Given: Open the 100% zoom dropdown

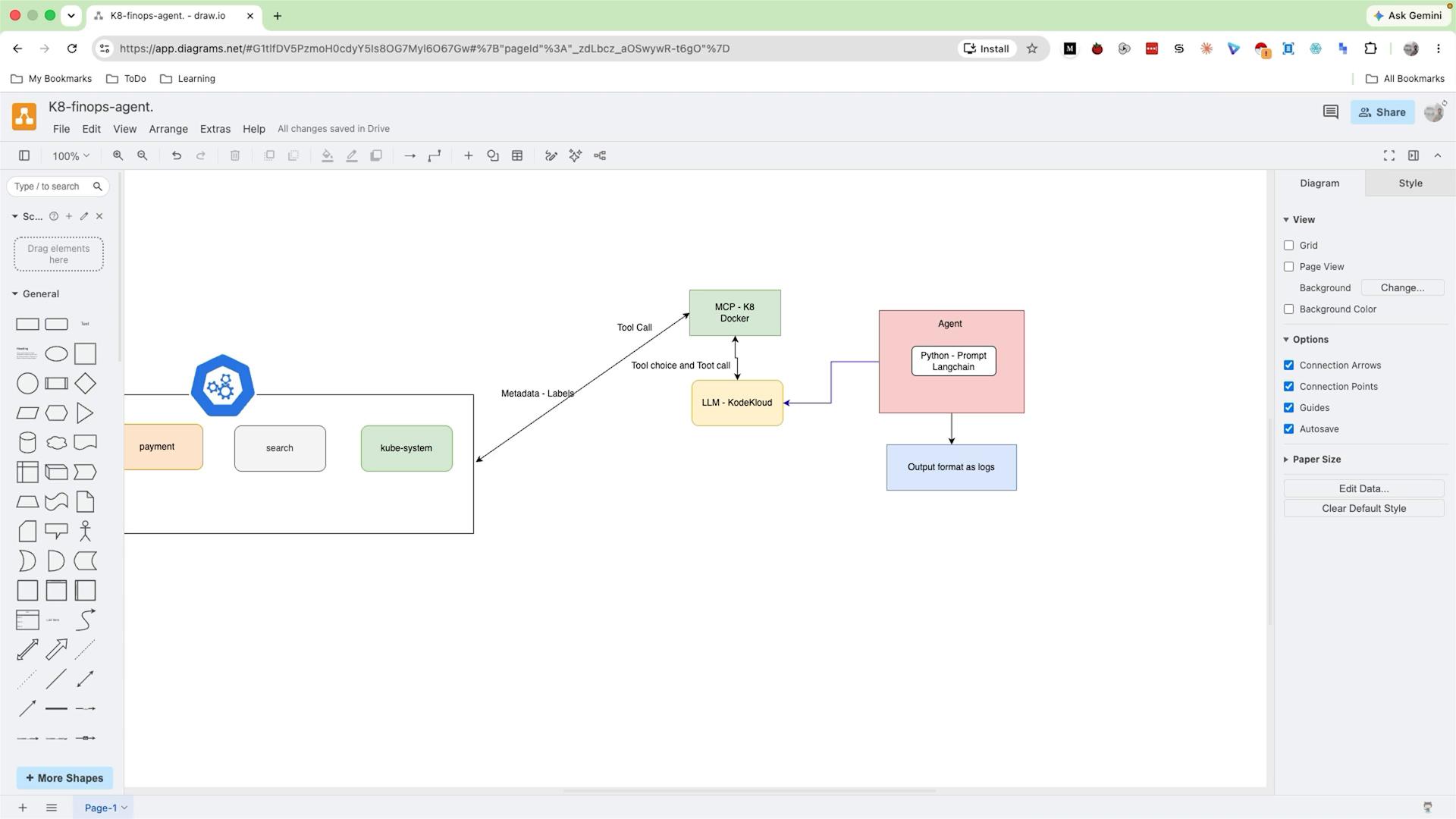Looking at the screenshot, I should pos(71,155).
